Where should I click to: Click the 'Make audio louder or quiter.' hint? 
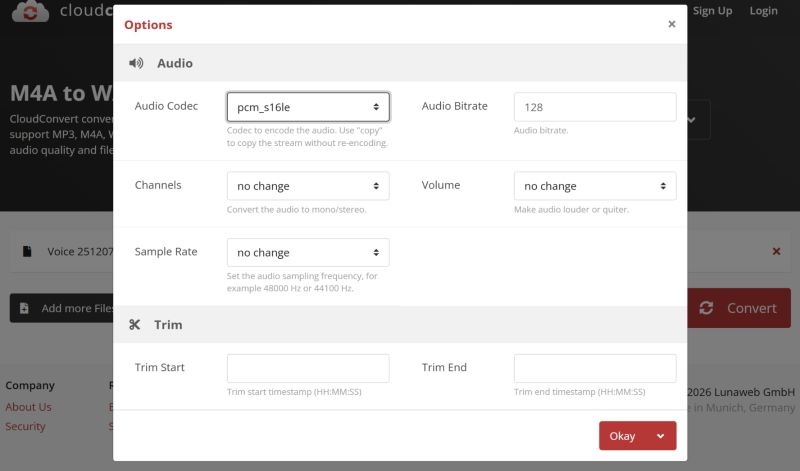(571, 210)
